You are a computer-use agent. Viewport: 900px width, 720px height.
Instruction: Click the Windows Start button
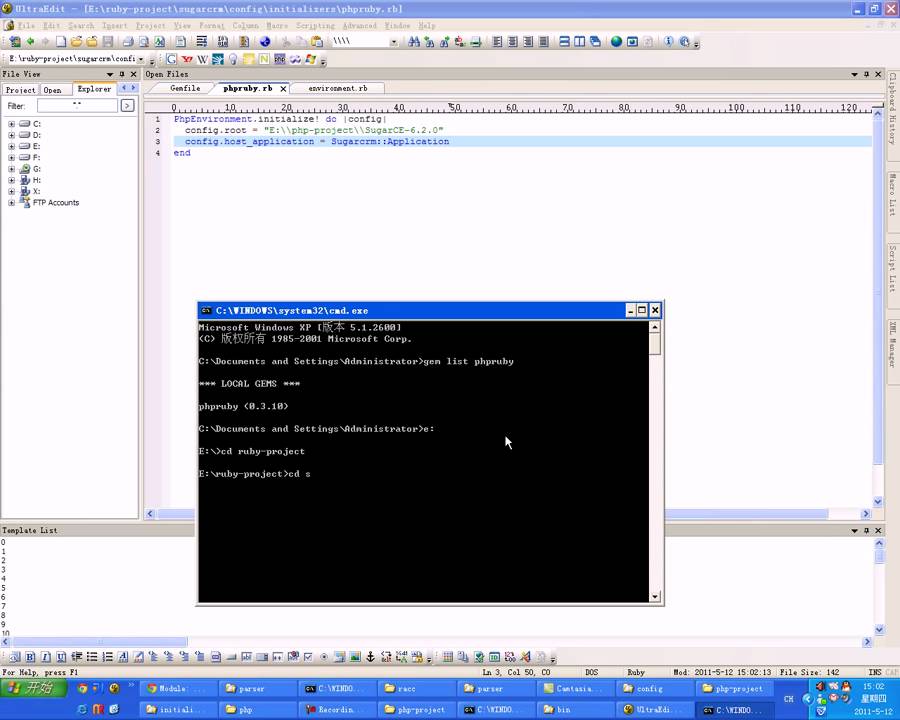[34, 688]
